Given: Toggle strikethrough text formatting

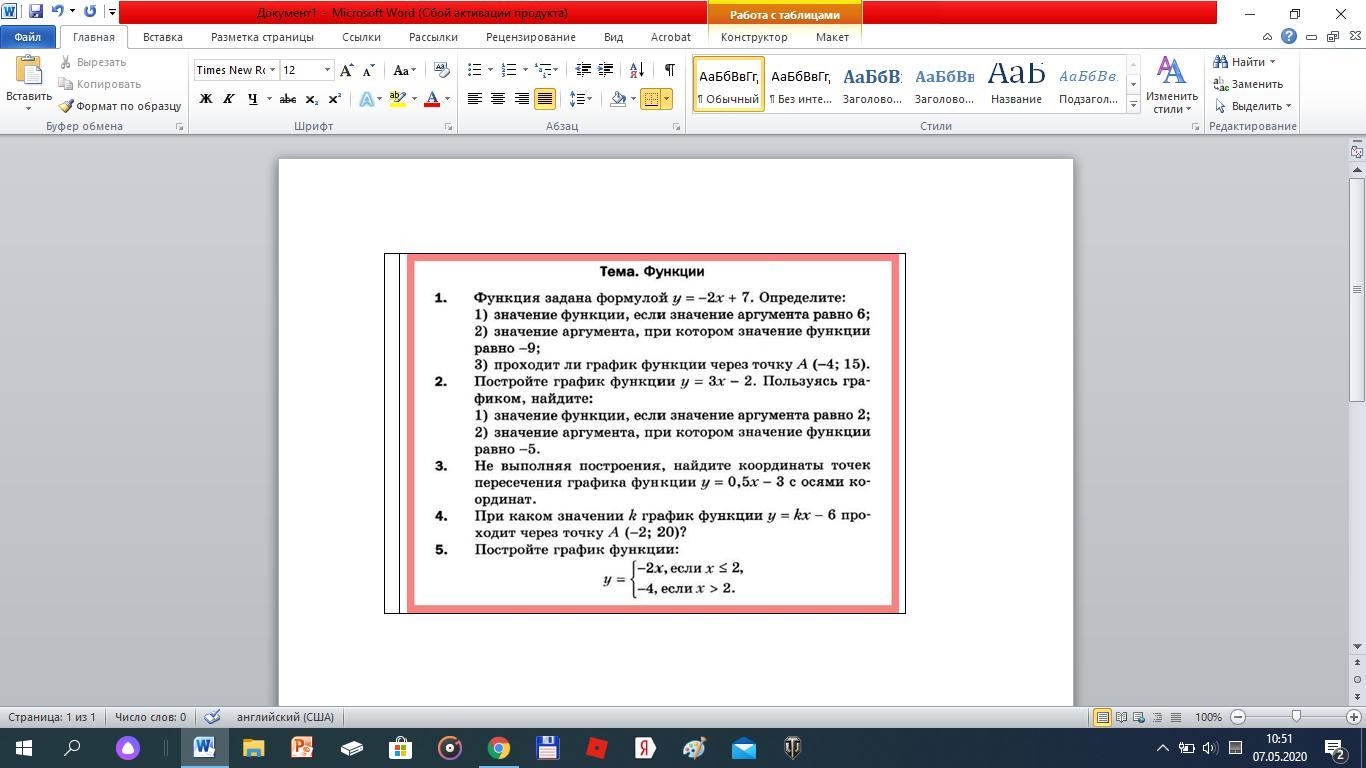Looking at the screenshot, I should pos(288,99).
